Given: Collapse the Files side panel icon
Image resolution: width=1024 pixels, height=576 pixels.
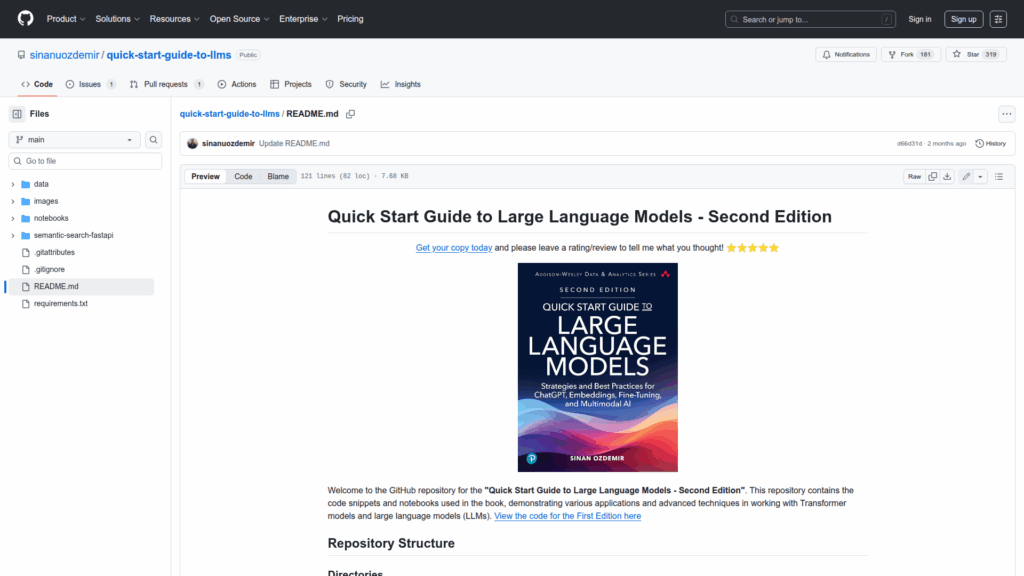Looking at the screenshot, I should pos(17,114).
